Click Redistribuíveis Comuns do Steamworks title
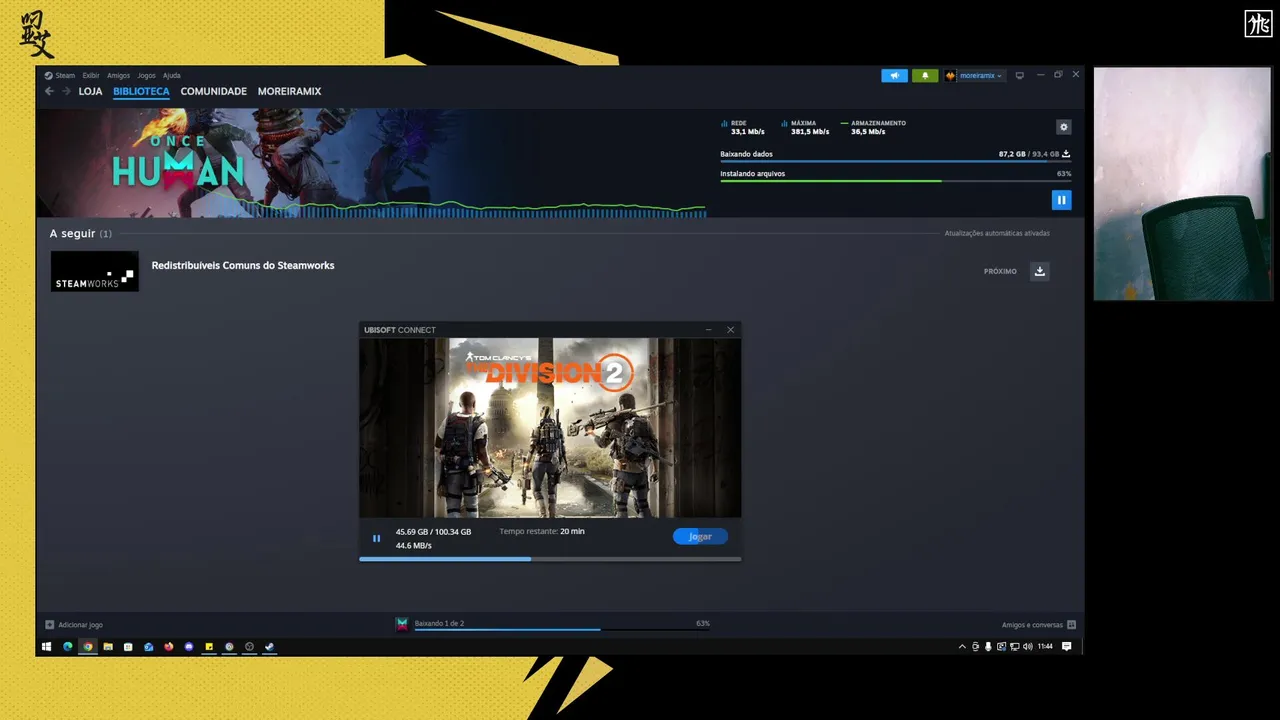 point(243,265)
